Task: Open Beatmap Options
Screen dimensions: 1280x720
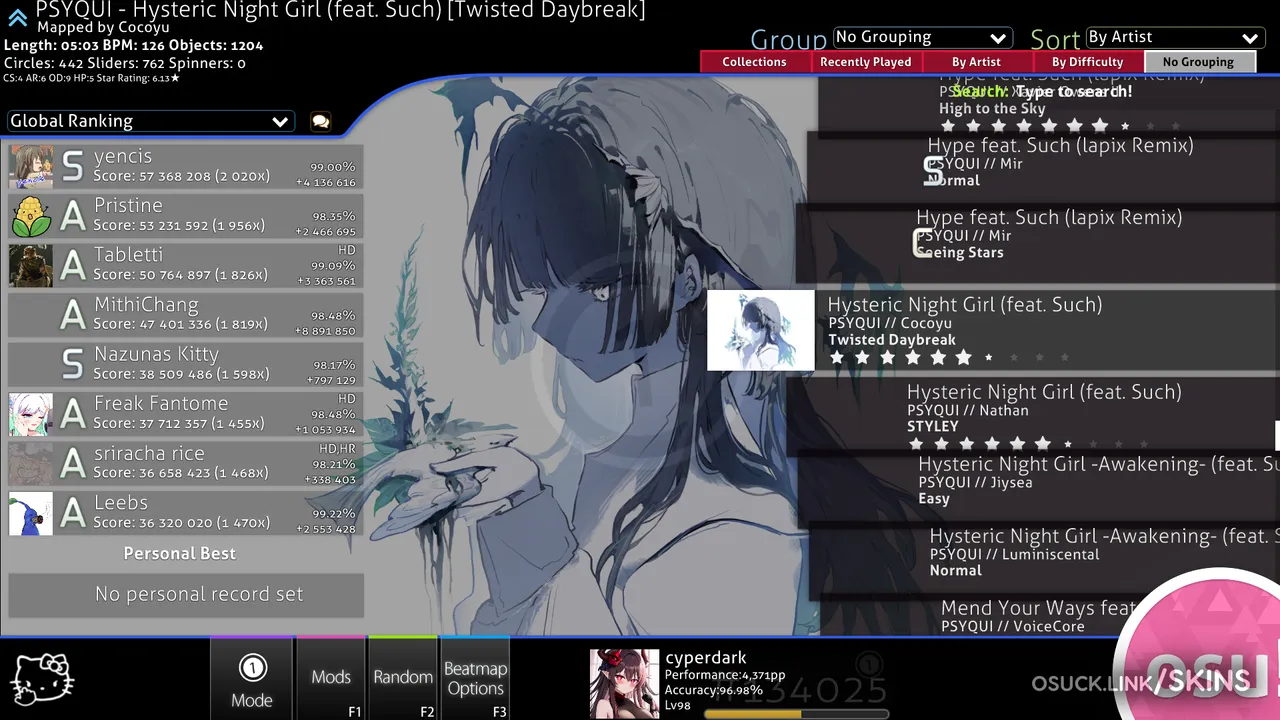Action: [x=476, y=678]
